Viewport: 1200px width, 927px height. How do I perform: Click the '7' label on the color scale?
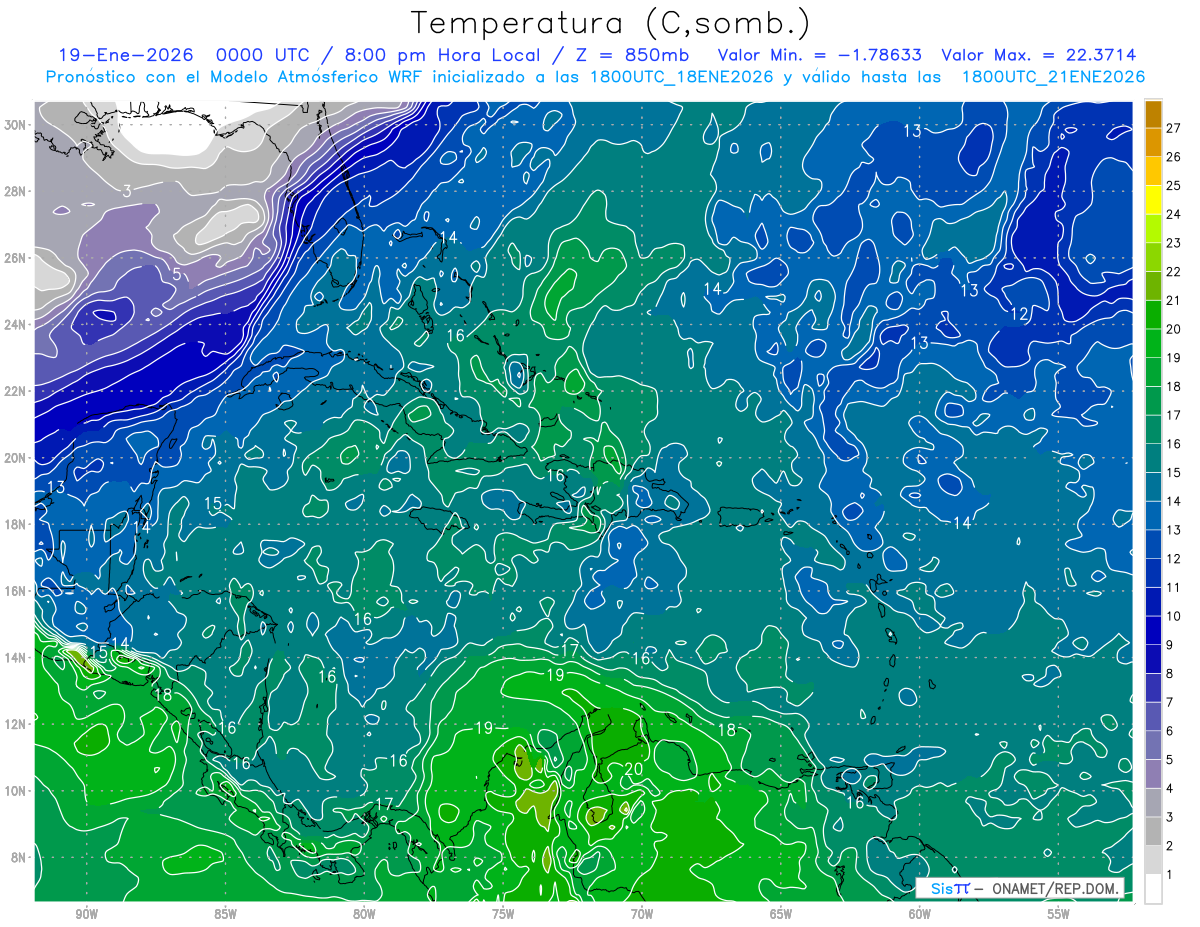(x=1169, y=702)
